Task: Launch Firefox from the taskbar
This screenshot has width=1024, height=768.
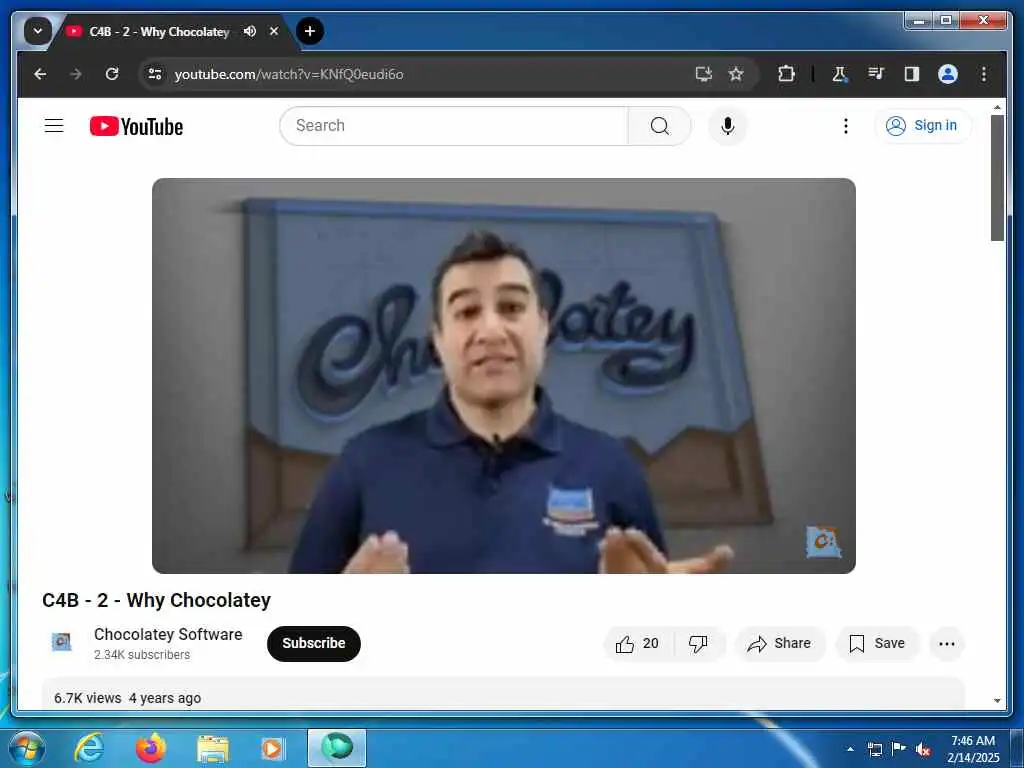Action: click(151, 748)
